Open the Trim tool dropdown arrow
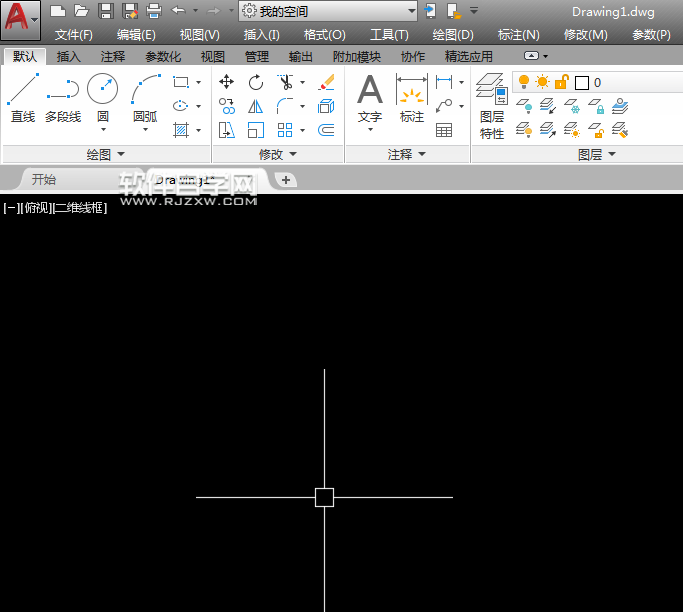Screen dimensions: 683x612 coord(303,82)
